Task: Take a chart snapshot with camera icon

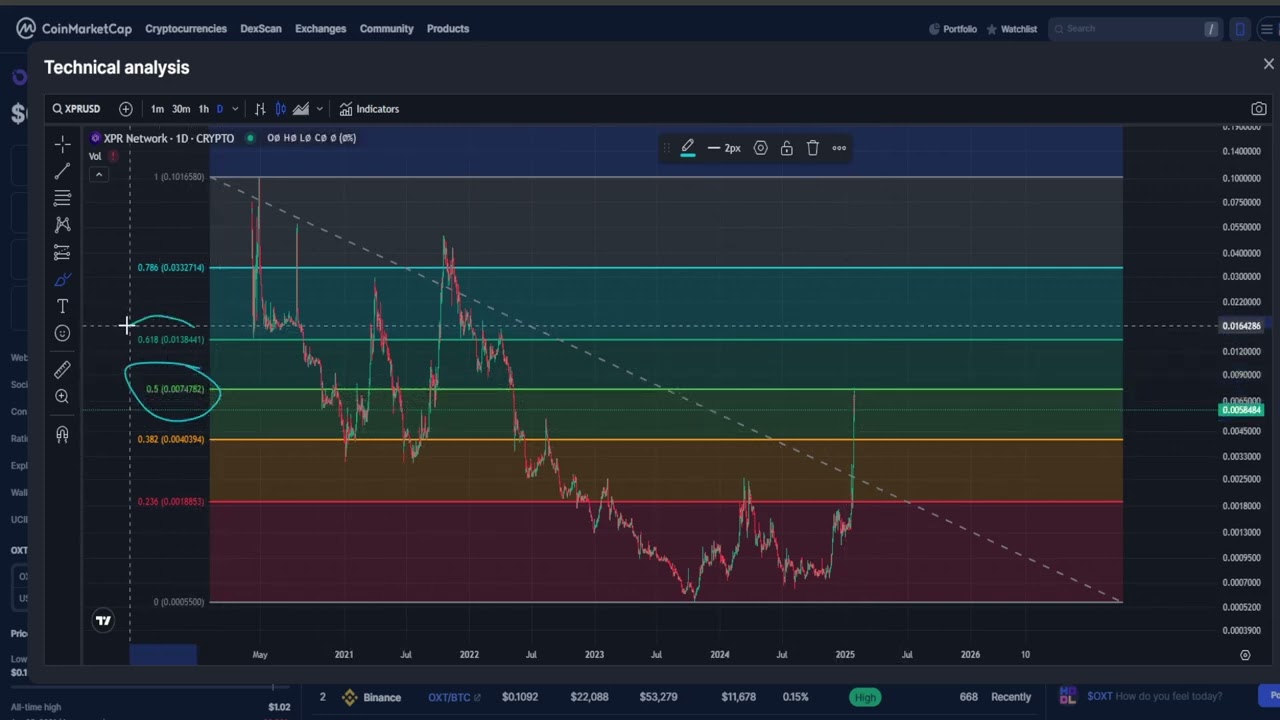Action: point(1259,109)
